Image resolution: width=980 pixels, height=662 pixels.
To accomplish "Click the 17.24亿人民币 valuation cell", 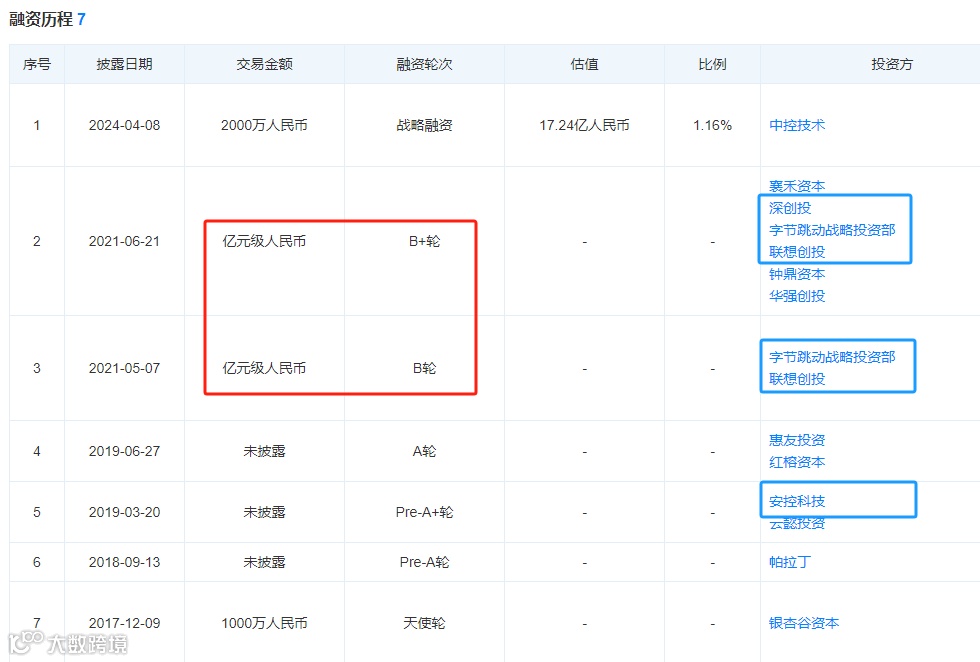I will 584,125.
